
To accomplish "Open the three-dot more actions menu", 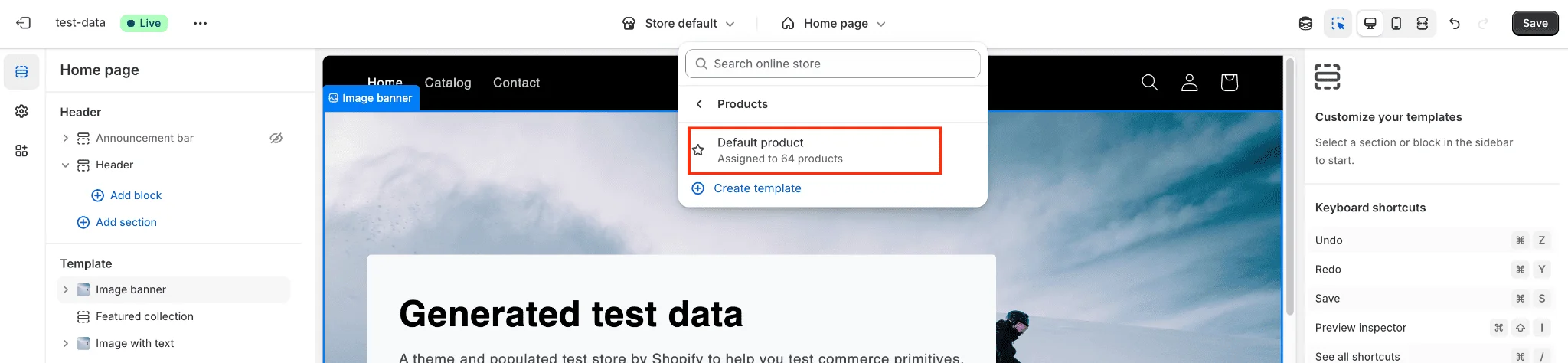I will [200, 23].
